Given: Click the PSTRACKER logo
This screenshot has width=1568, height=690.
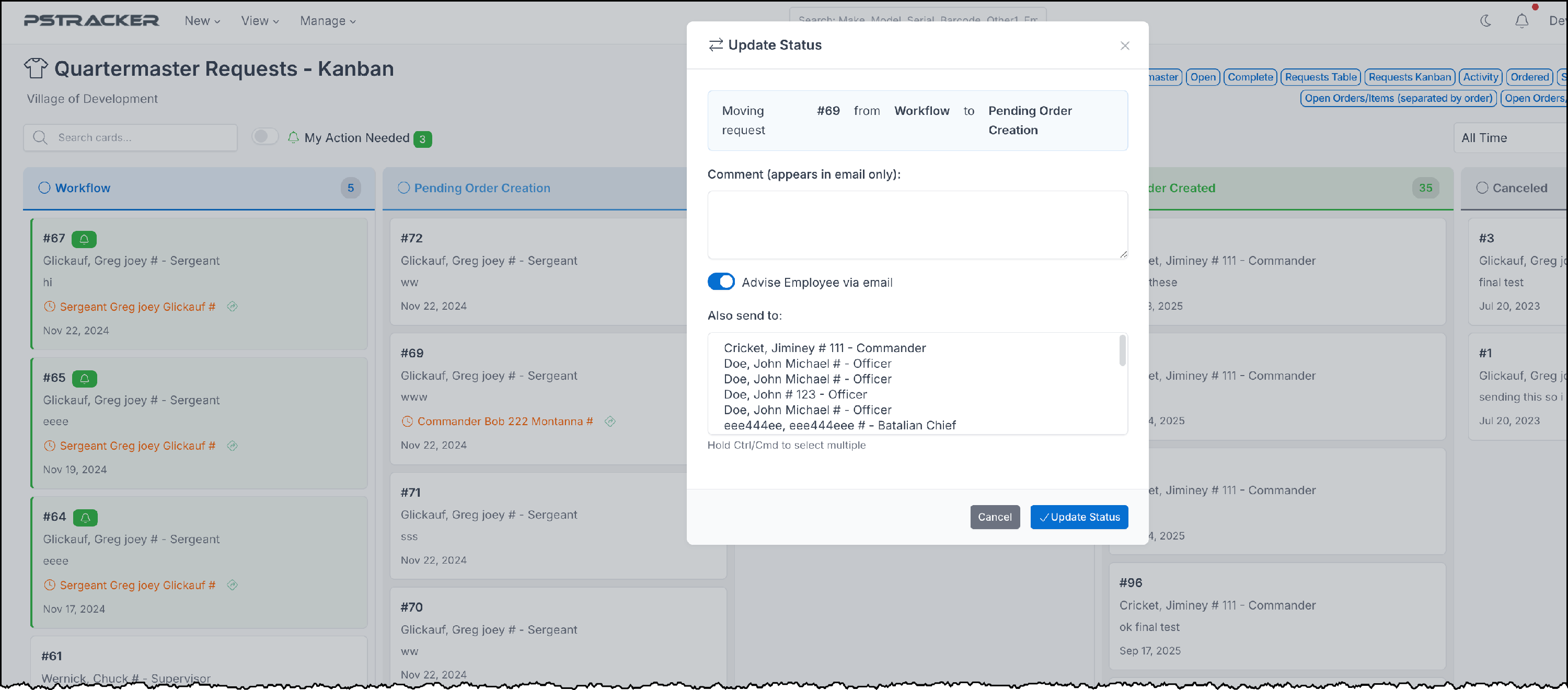Looking at the screenshot, I should point(91,21).
